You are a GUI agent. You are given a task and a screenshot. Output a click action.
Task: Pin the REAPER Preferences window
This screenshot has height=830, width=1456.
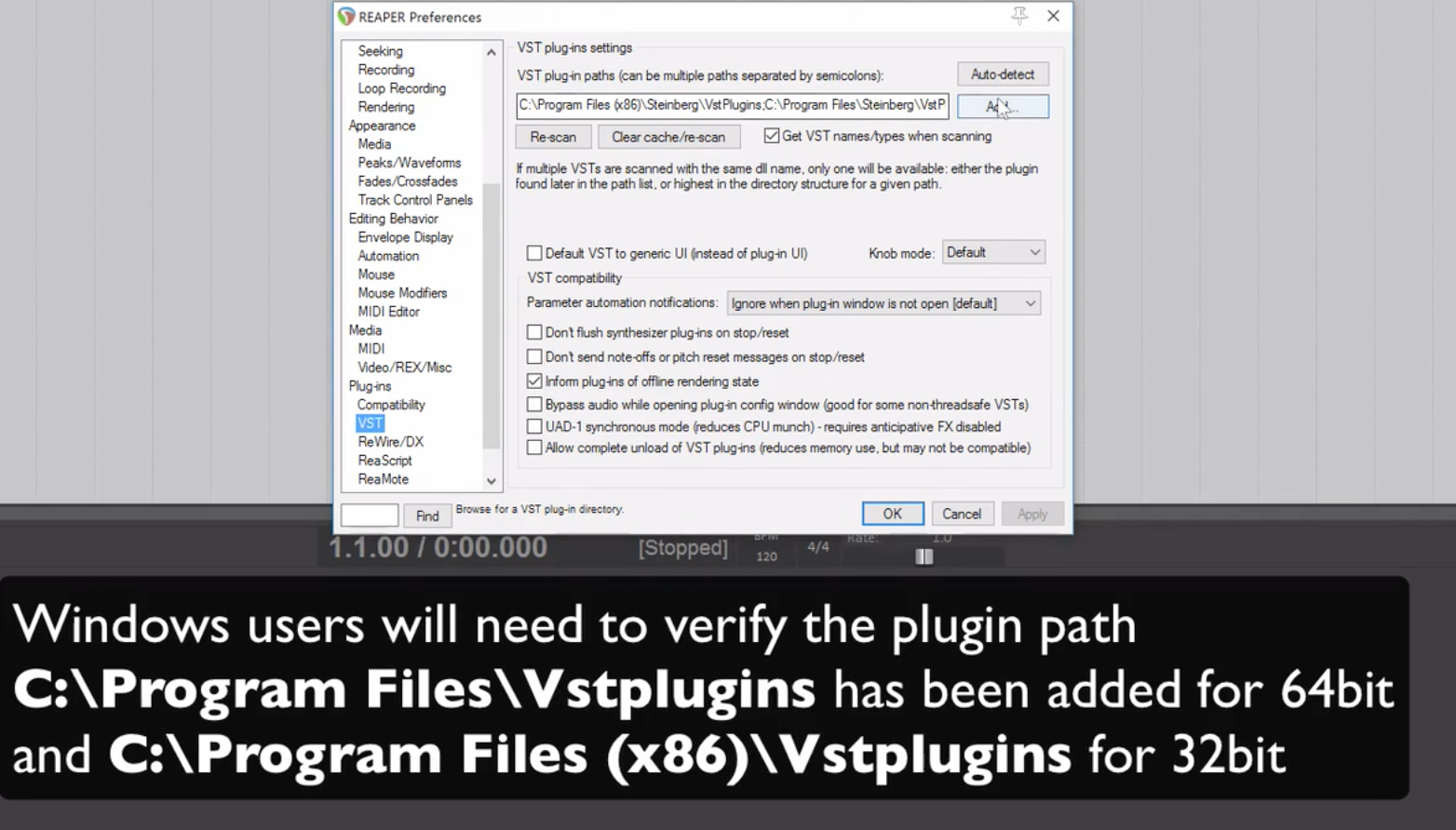coord(1019,16)
